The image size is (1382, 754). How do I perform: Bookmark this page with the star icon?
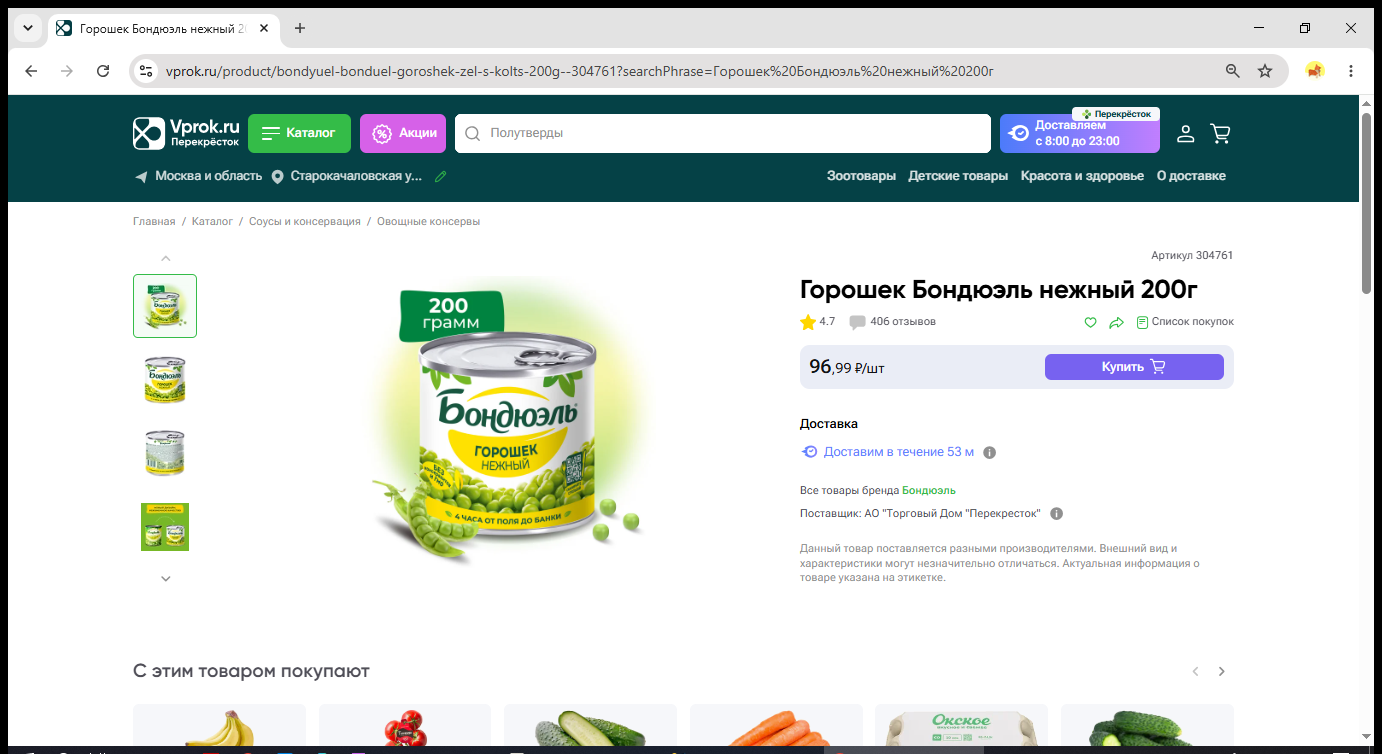pos(1265,71)
